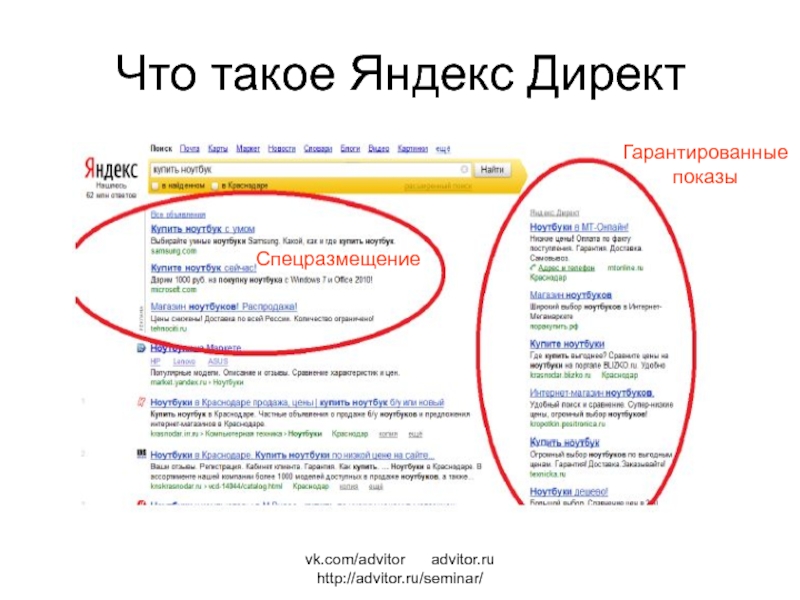The height and width of the screenshot is (600, 800).
Task: Click the vk.com/advitor text
Action: click(355, 560)
